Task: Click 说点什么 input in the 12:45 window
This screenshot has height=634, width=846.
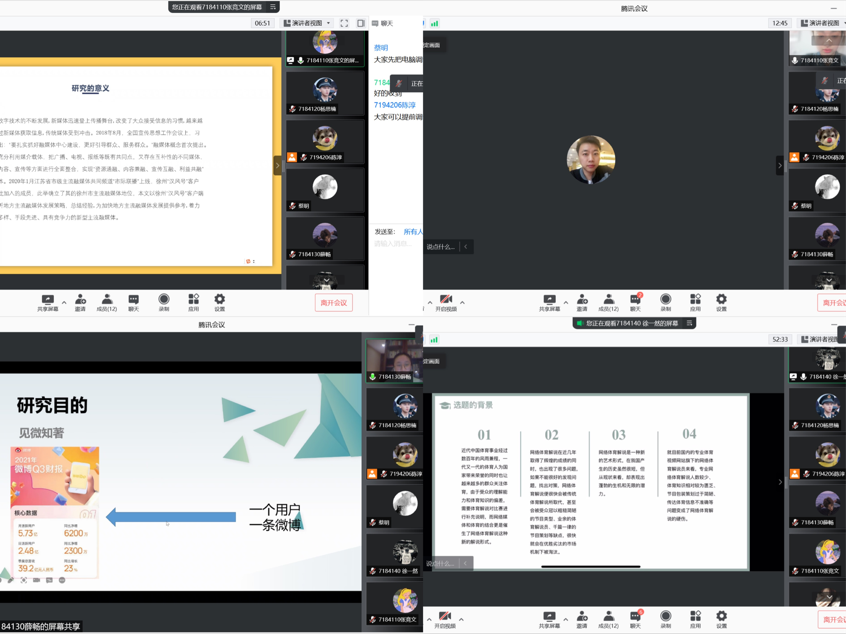Action: click(441, 247)
